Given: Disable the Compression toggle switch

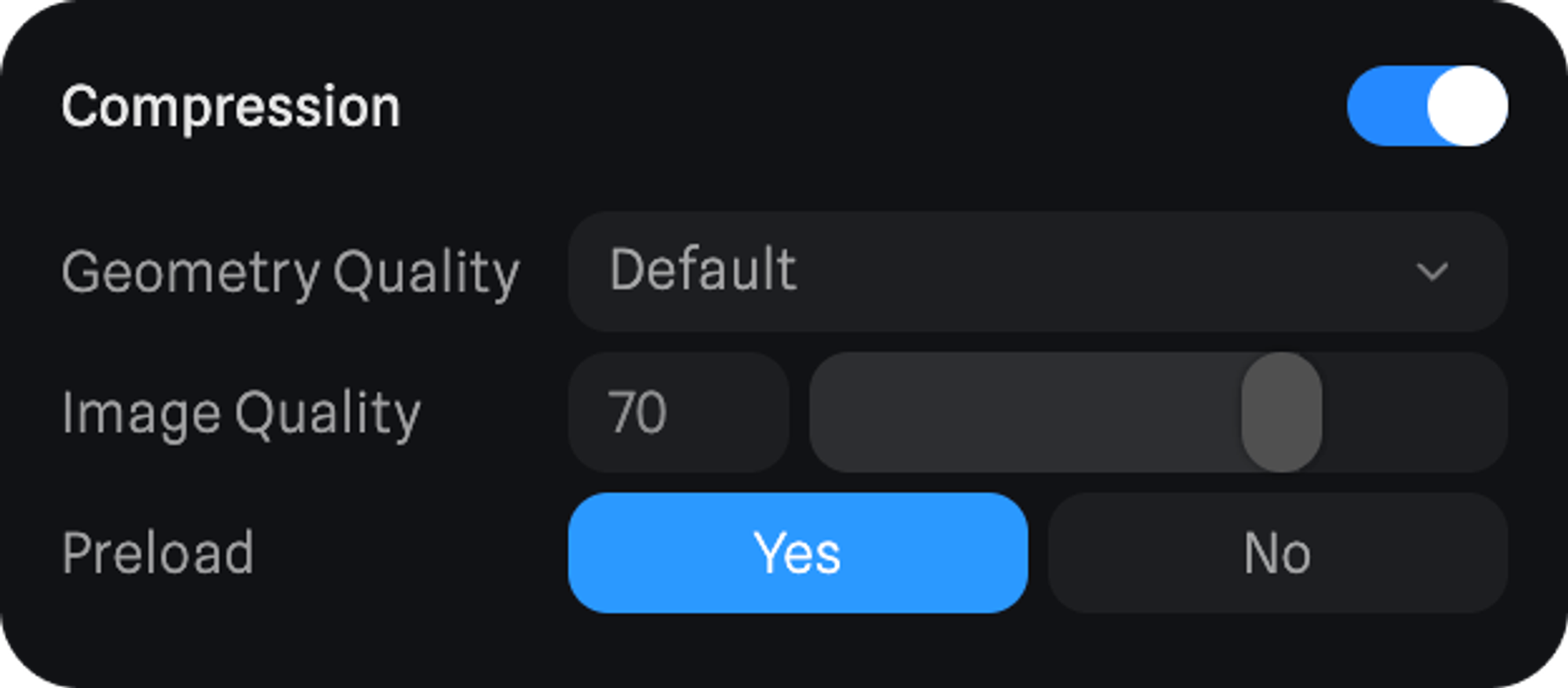Looking at the screenshot, I should 1427,106.
